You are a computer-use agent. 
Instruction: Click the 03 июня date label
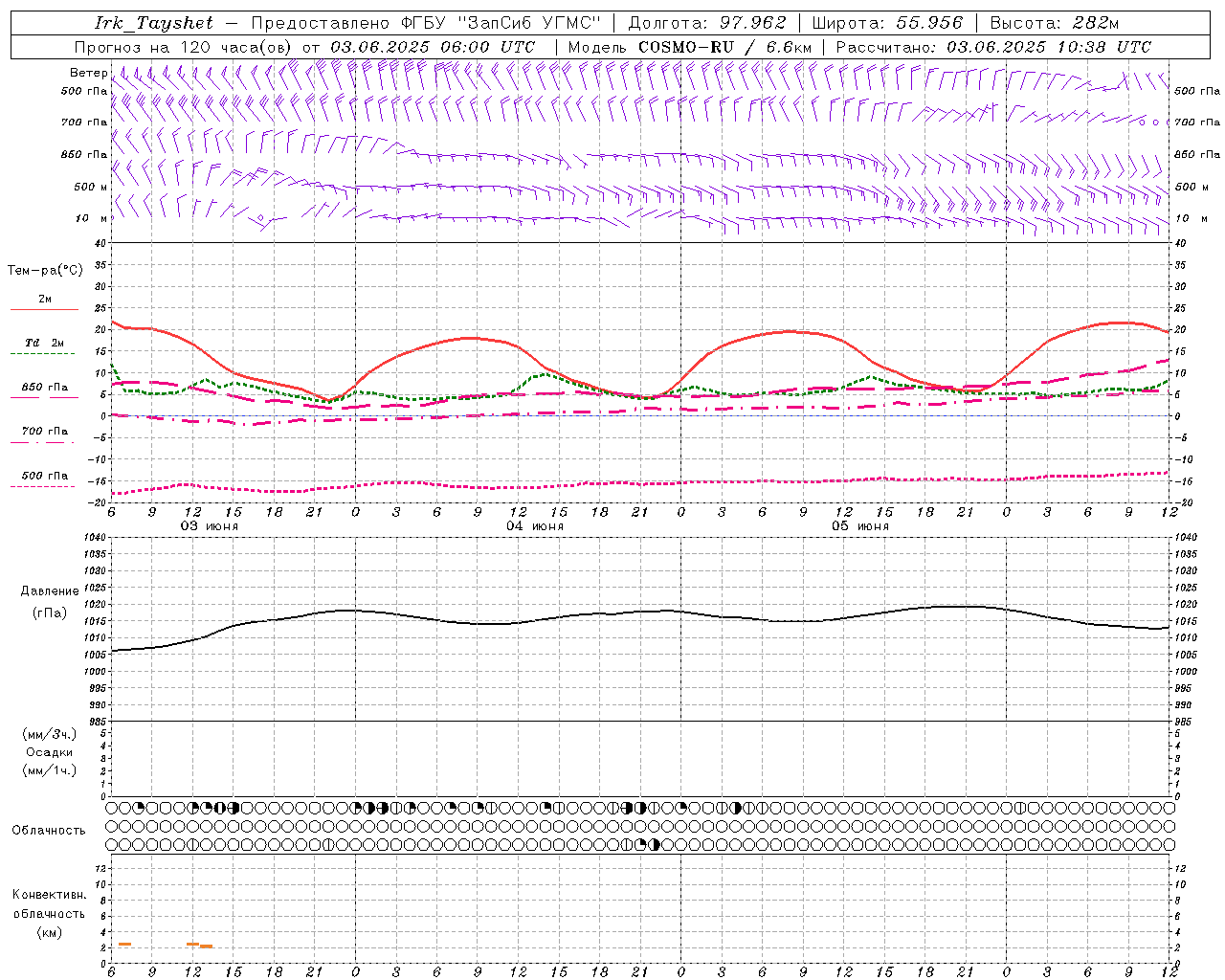click(210, 526)
